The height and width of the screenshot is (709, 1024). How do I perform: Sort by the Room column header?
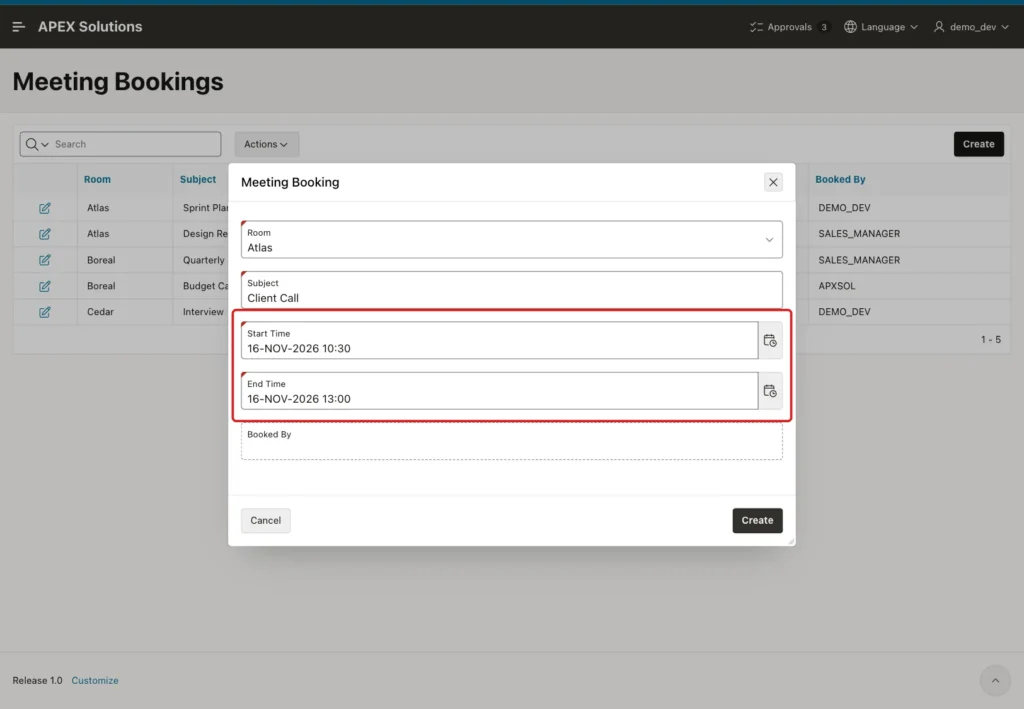point(97,180)
